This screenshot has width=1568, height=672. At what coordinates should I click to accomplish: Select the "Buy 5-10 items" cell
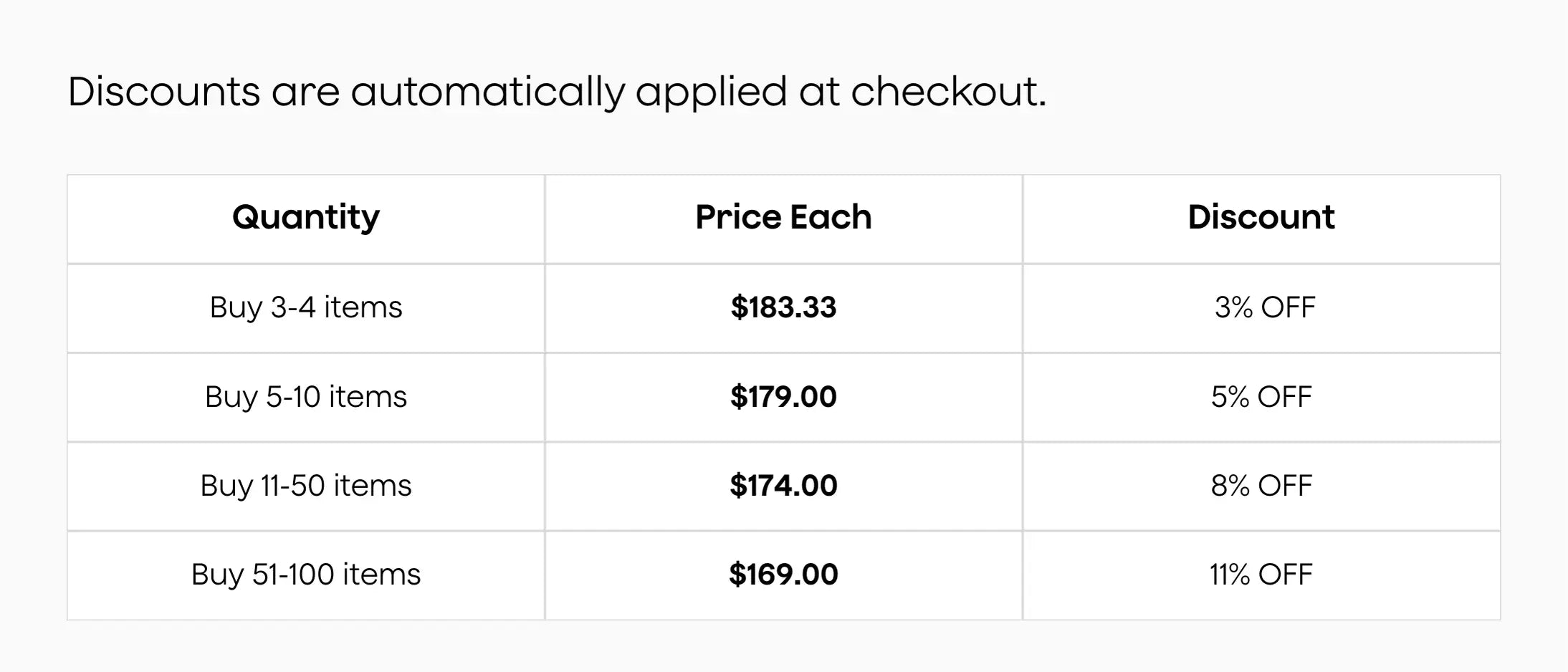306,397
